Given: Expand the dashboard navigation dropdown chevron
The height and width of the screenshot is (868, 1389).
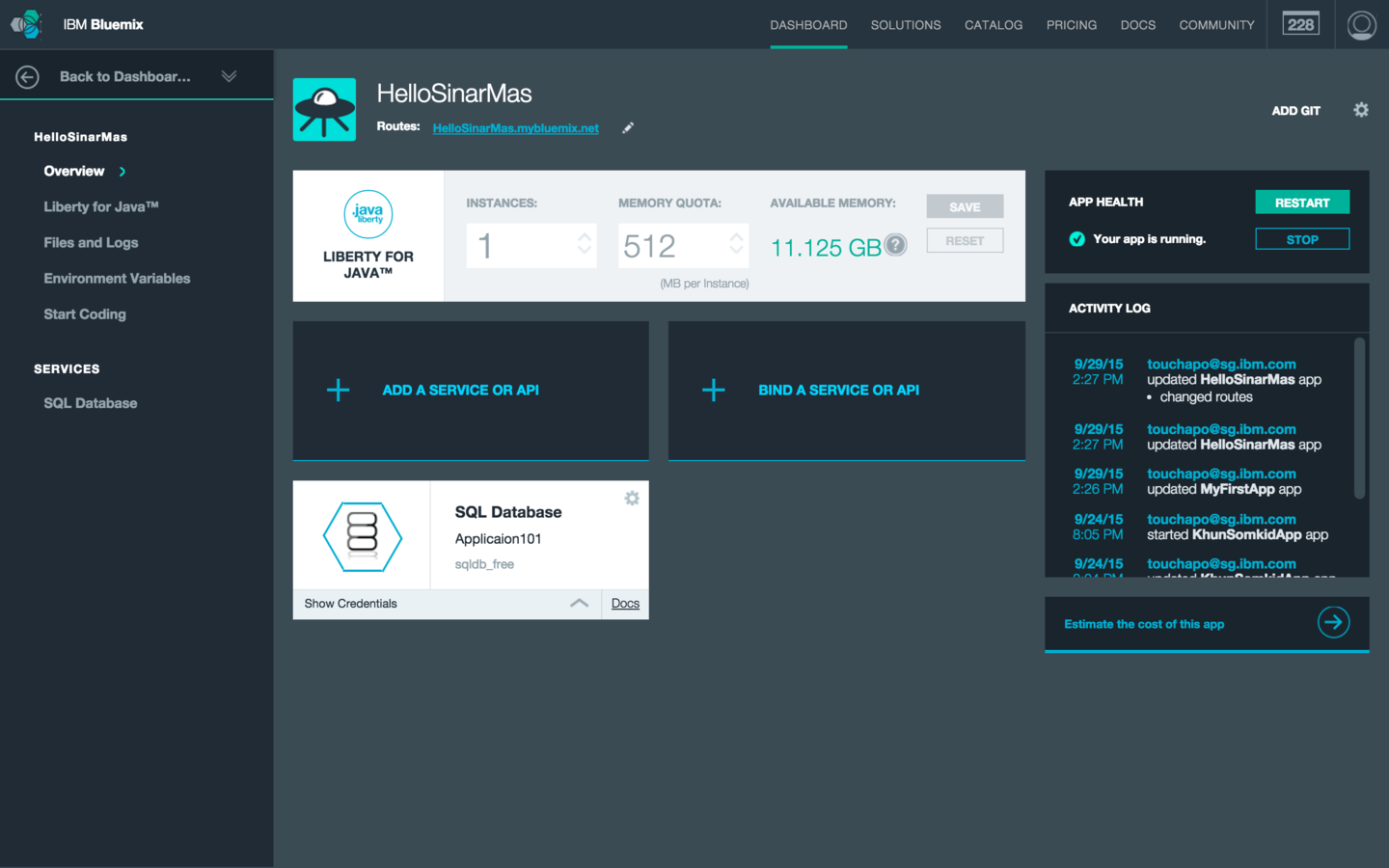Looking at the screenshot, I should [229, 76].
